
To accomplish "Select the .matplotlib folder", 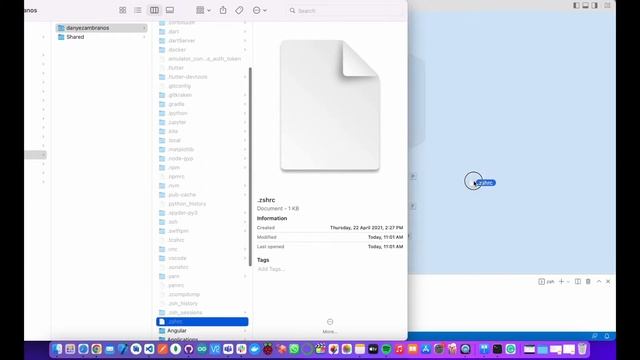I will tap(202, 149).
